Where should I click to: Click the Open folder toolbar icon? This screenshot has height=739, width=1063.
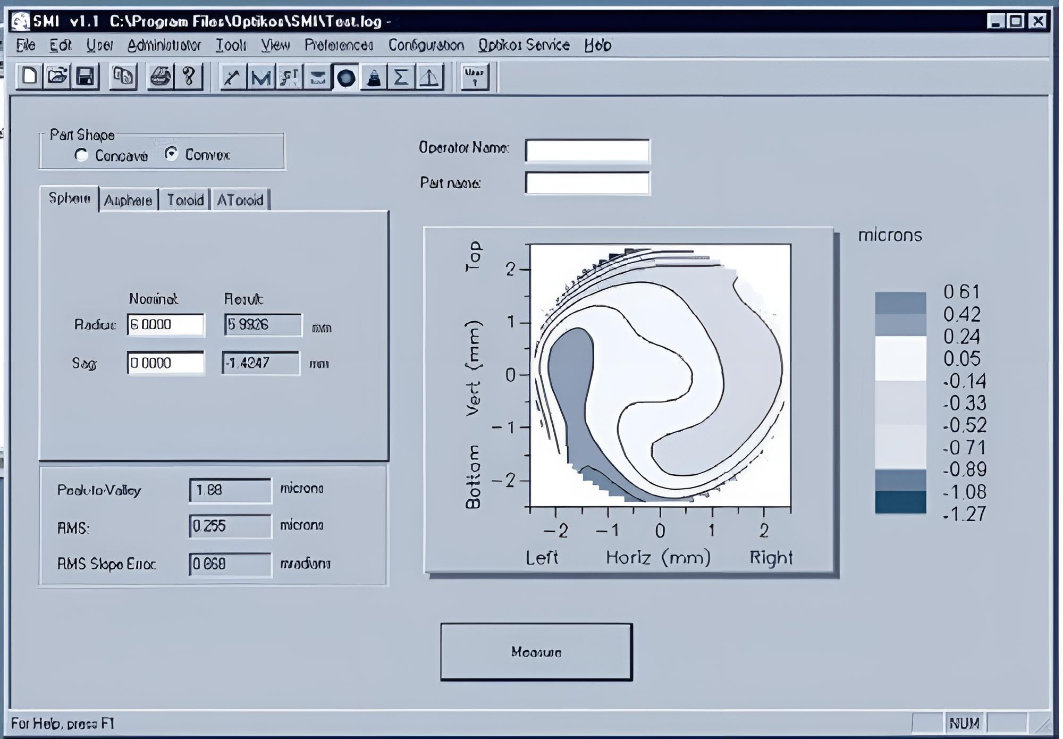point(58,77)
